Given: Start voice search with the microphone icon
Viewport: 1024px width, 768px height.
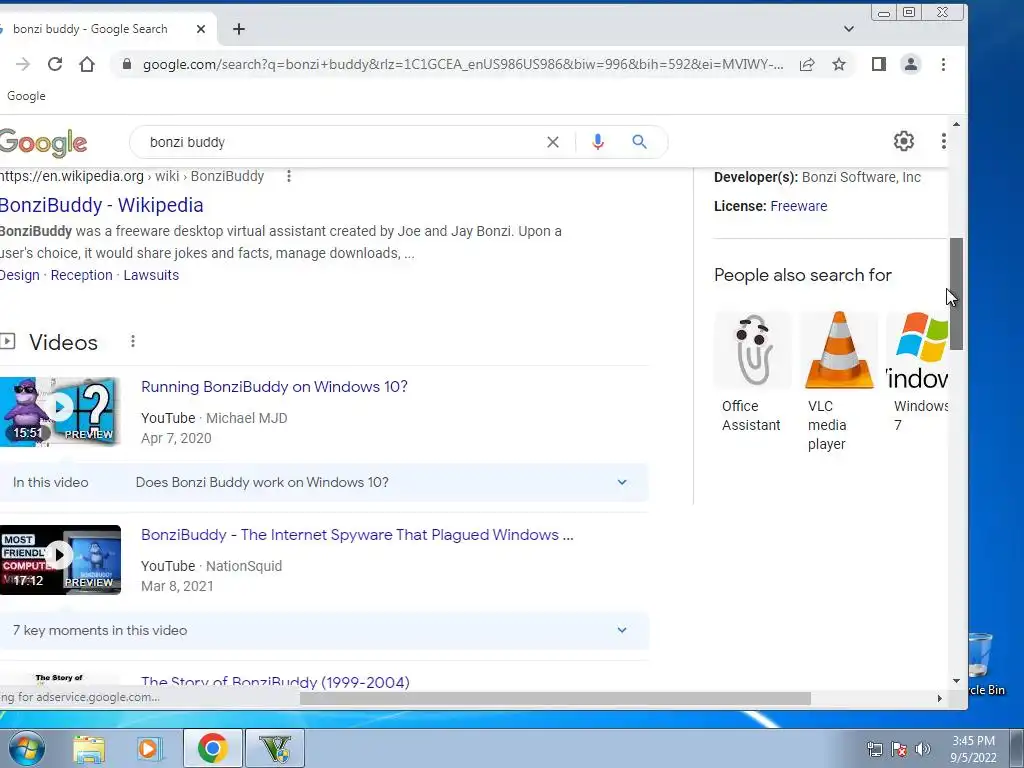Looking at the screenshot, I should (x=598, y=142).
